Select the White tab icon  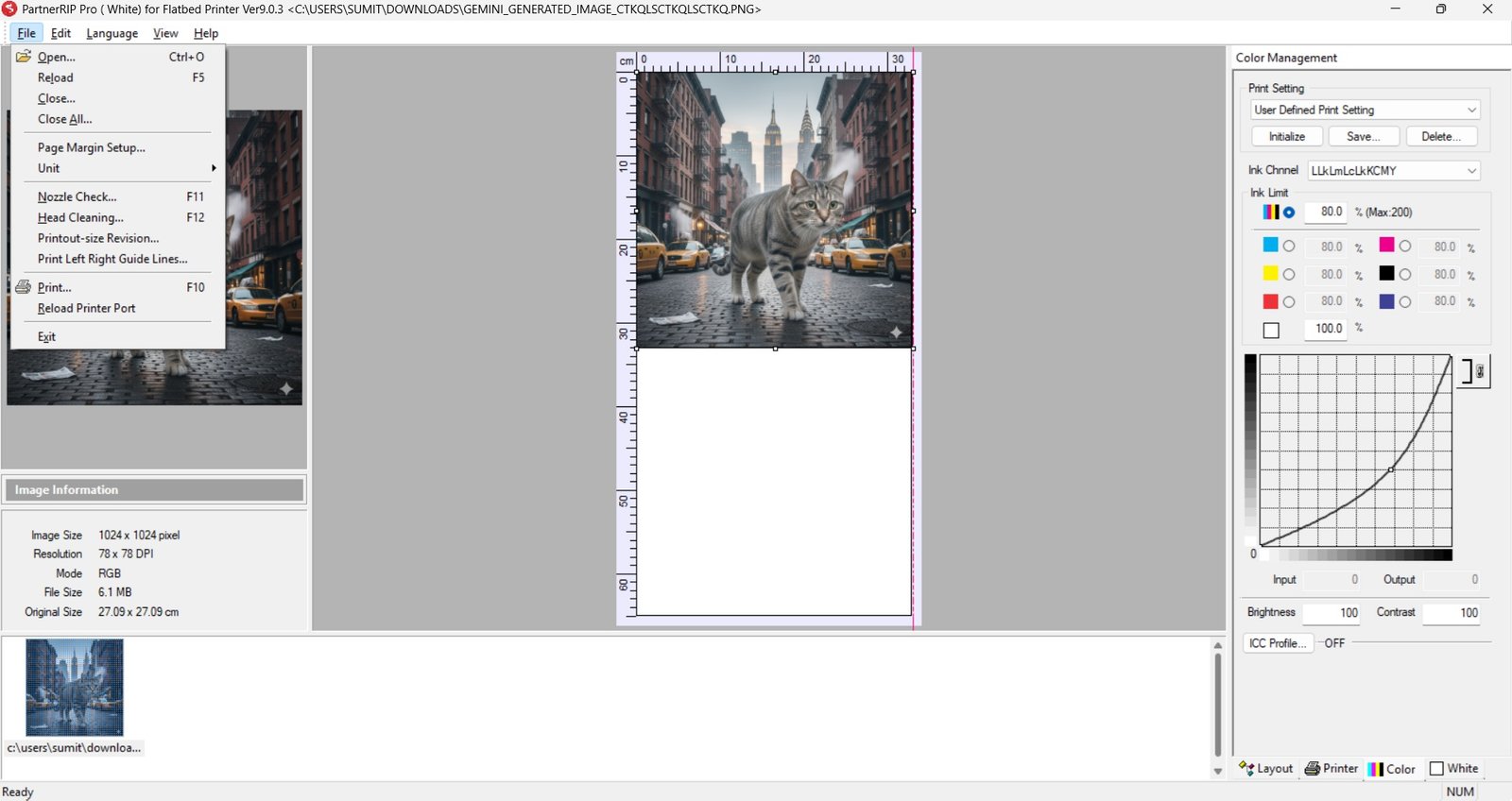pos(1436,769)
